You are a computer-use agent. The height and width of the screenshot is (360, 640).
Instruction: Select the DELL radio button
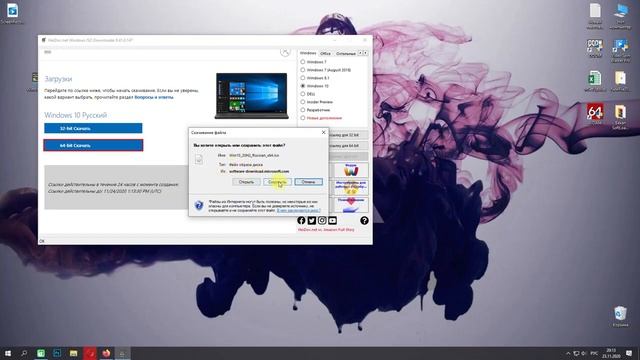[303, 94]
